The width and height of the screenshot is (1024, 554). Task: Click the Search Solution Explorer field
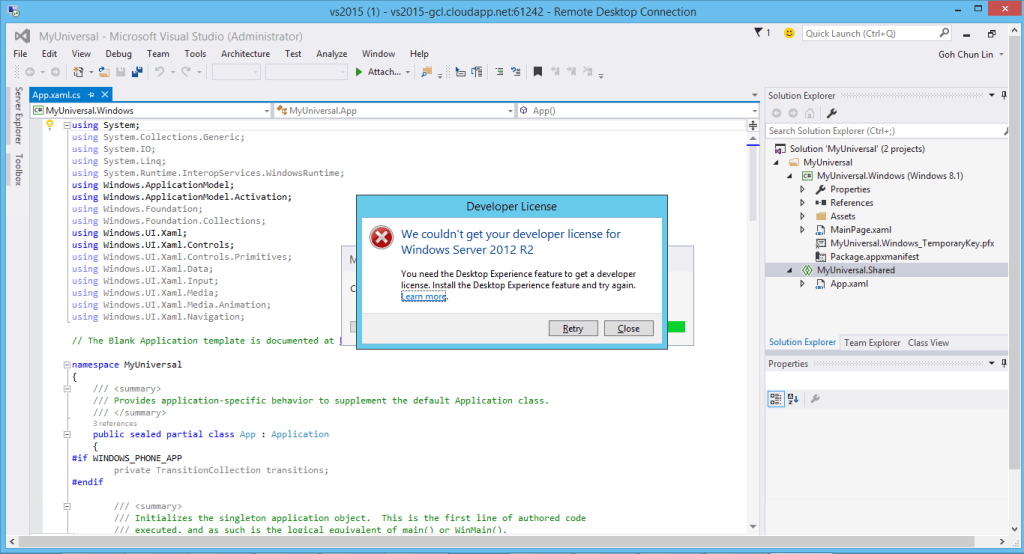(886, 131)
